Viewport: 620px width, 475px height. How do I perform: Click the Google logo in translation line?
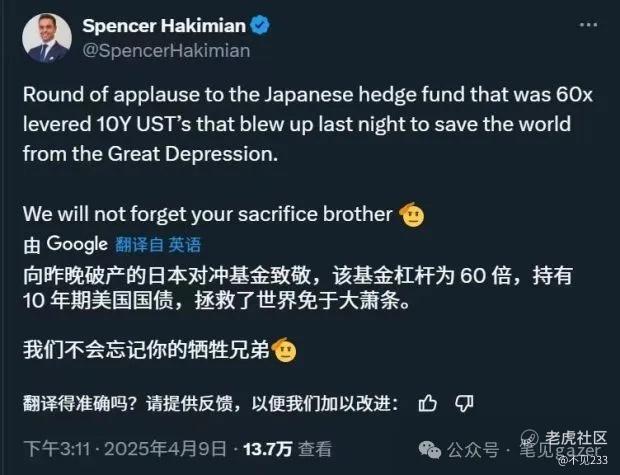76,244
